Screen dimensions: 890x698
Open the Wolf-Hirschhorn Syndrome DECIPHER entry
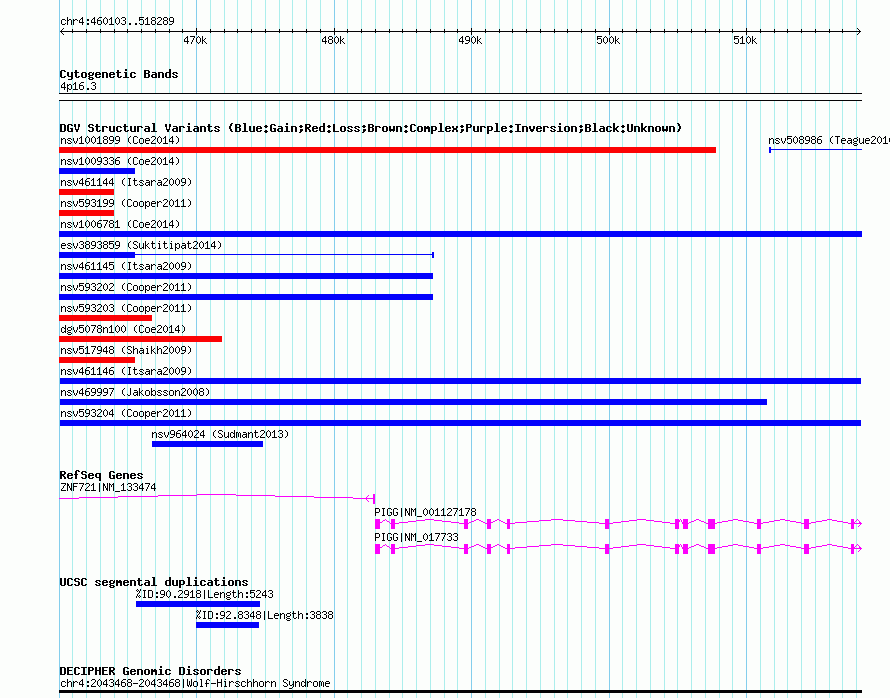pyautogui.click(x=195, y=683)
